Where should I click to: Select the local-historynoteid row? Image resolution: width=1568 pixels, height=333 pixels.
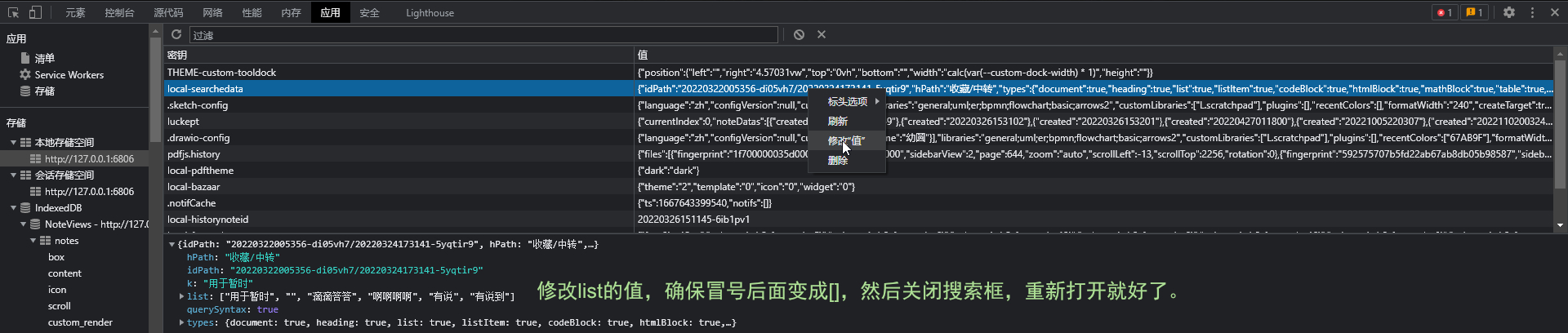coord(858,219)
